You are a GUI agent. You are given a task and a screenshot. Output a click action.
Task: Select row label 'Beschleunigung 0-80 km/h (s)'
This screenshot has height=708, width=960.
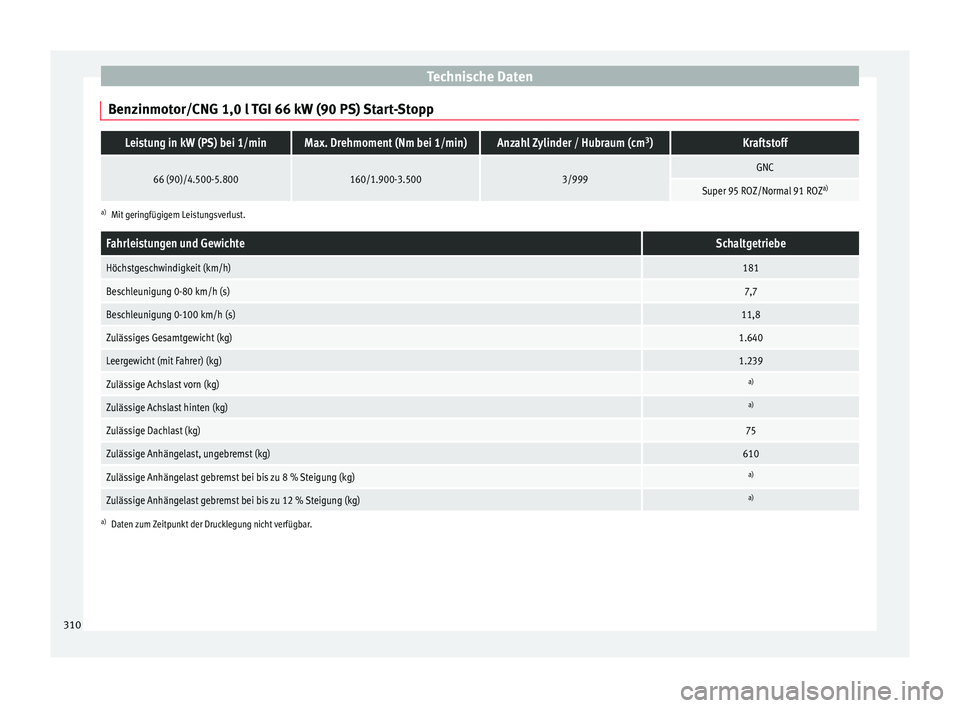[x=168, y=291]
